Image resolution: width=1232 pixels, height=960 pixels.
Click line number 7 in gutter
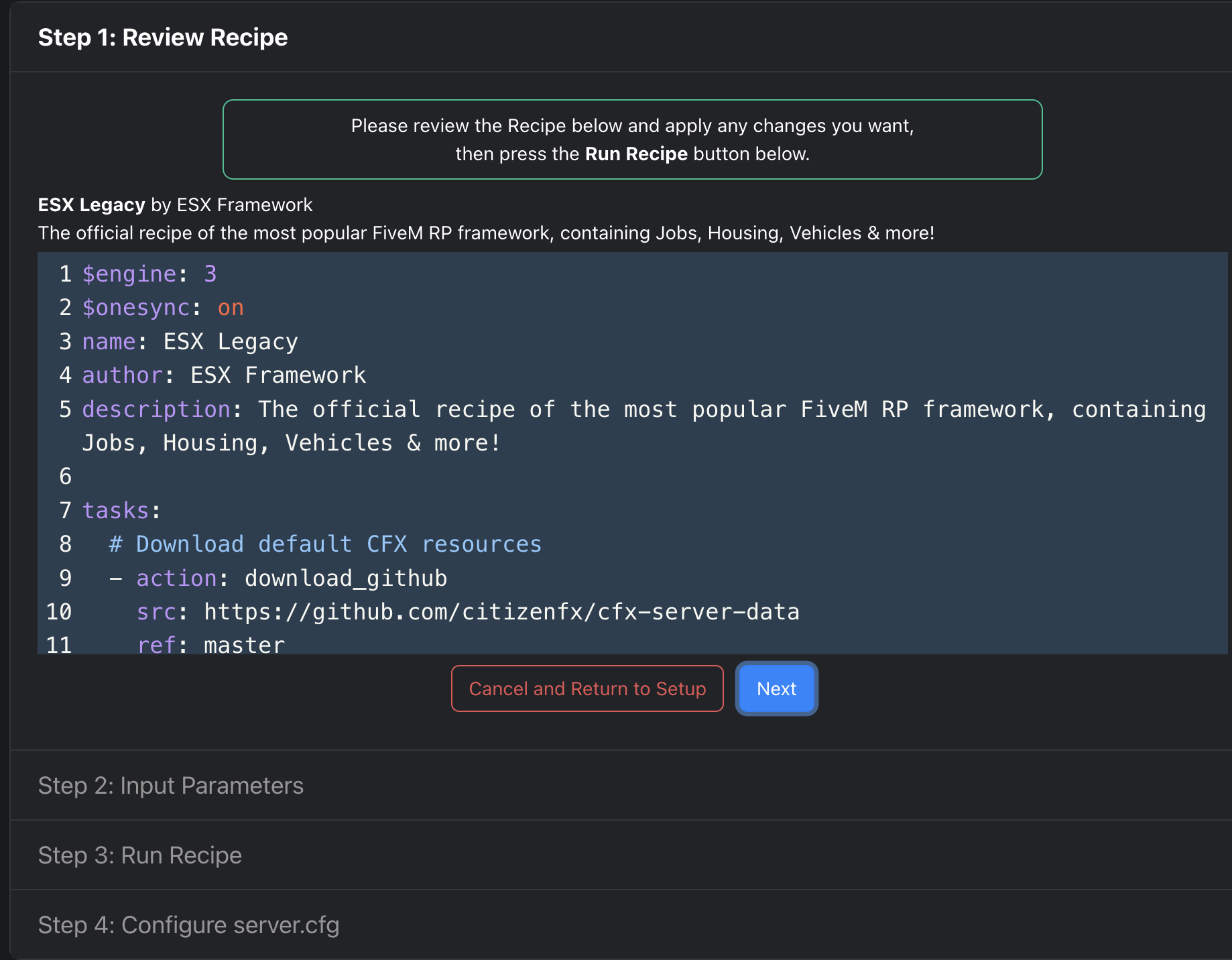coord(65,510)
